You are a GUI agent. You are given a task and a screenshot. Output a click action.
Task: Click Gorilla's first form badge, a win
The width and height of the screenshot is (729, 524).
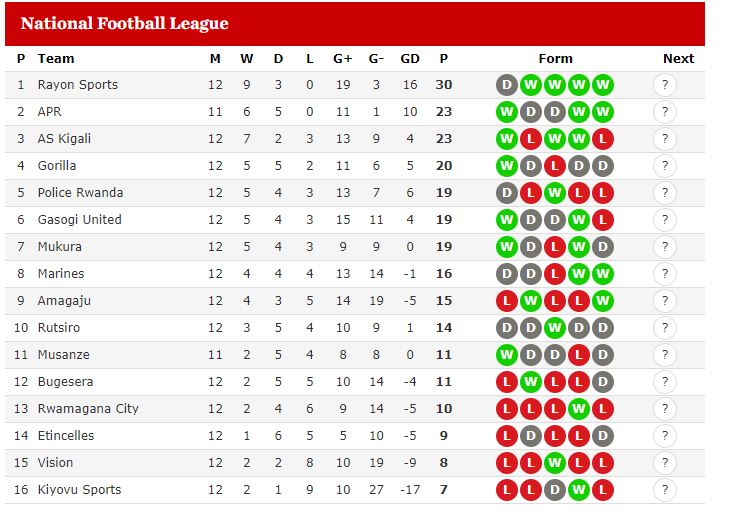507,166
